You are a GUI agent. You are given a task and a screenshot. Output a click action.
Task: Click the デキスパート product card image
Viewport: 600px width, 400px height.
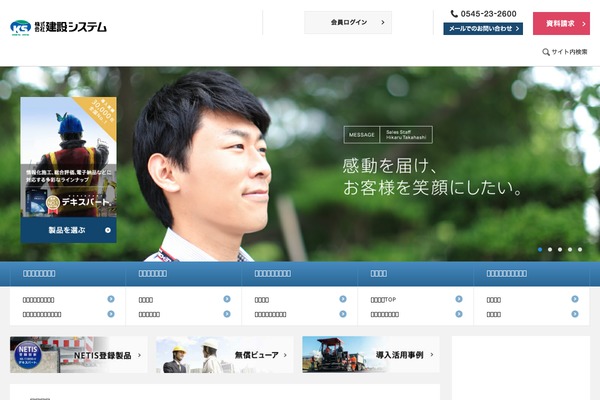(68, 157)
